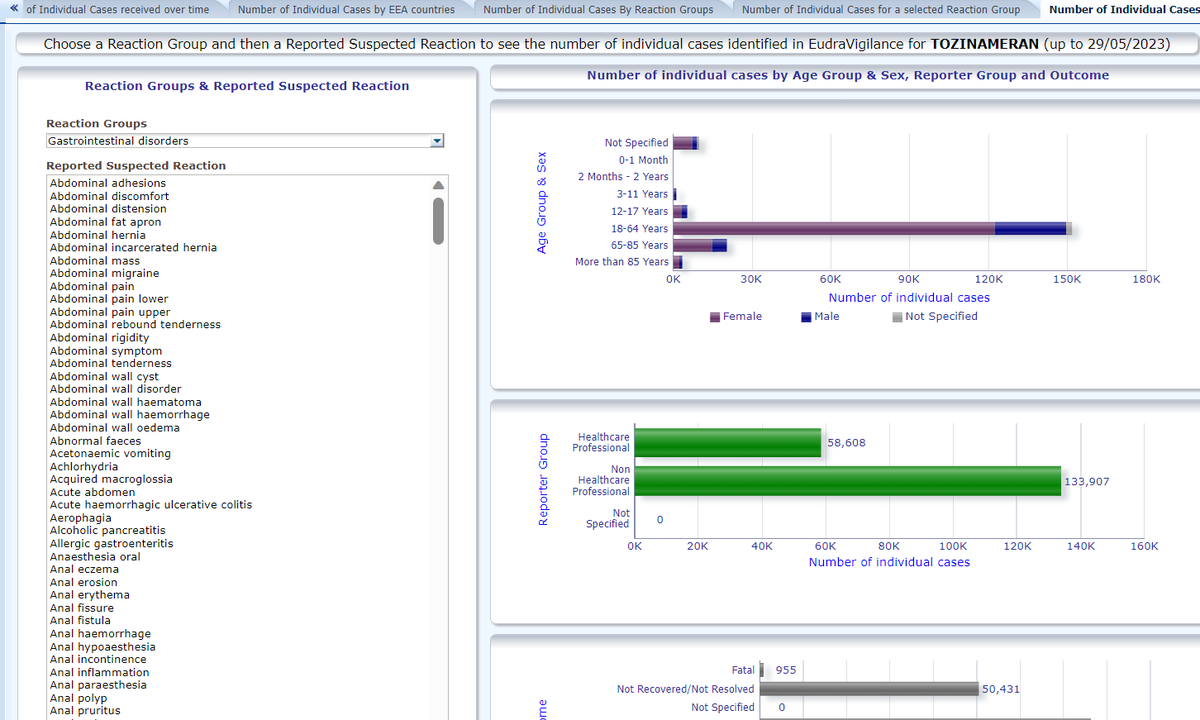Click the Male legend color swatch

(x=806, y=317)
